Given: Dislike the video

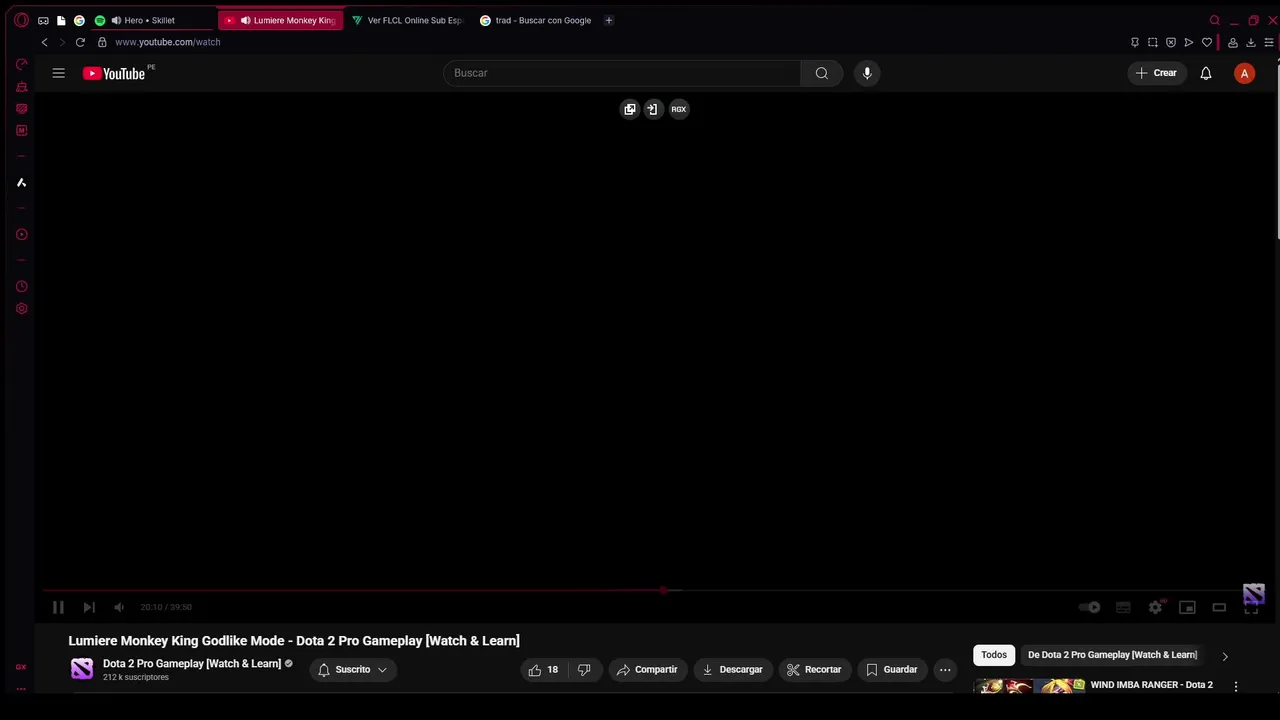Looking at the screenshot, I should click(584, 670).
